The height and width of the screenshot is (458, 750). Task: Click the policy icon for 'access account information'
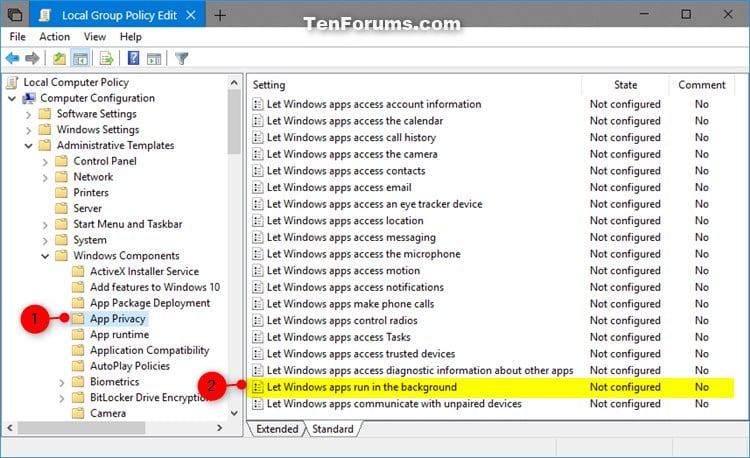(x=257, y=104)
